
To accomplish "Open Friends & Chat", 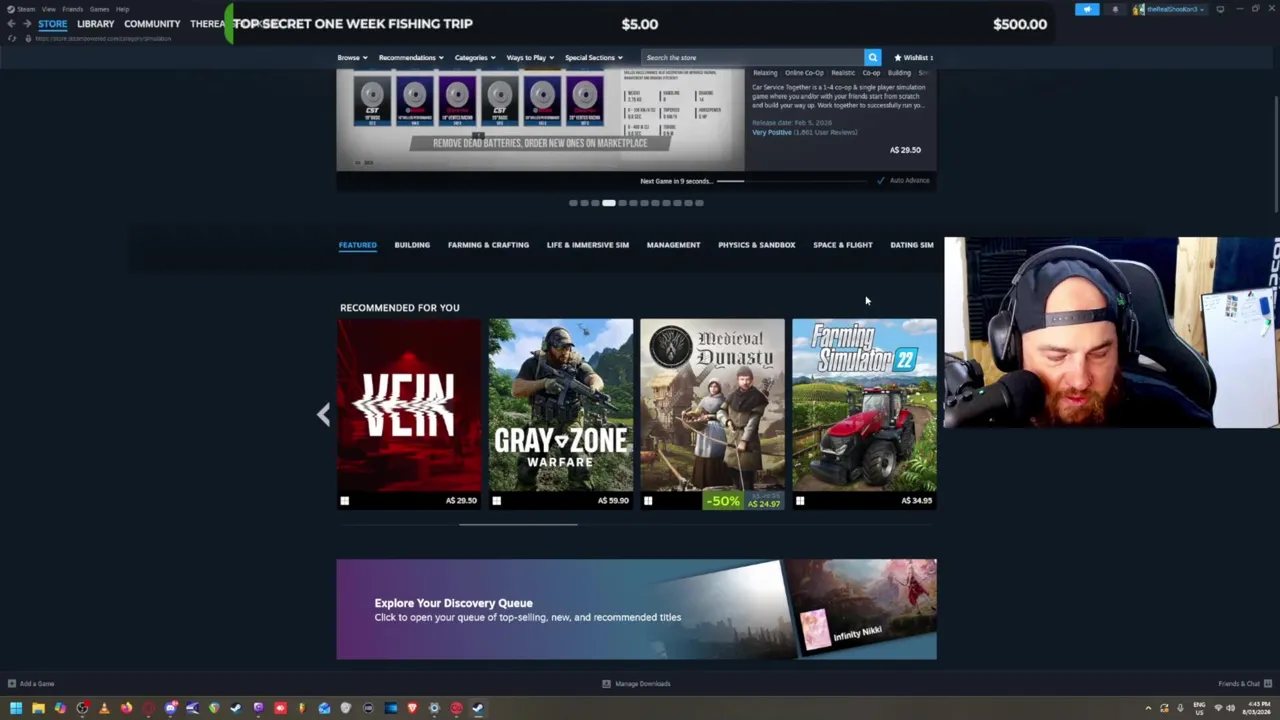I will pyautogui.click(x=1243, y=684).
